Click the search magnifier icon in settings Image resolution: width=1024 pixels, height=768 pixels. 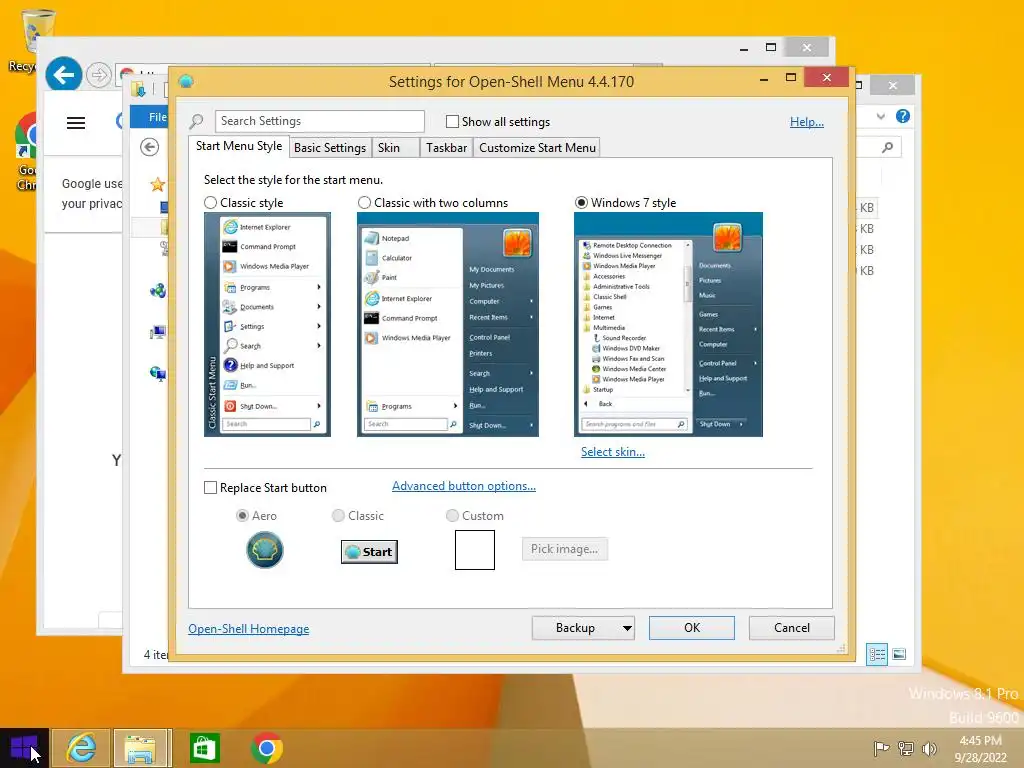point(197,121)
